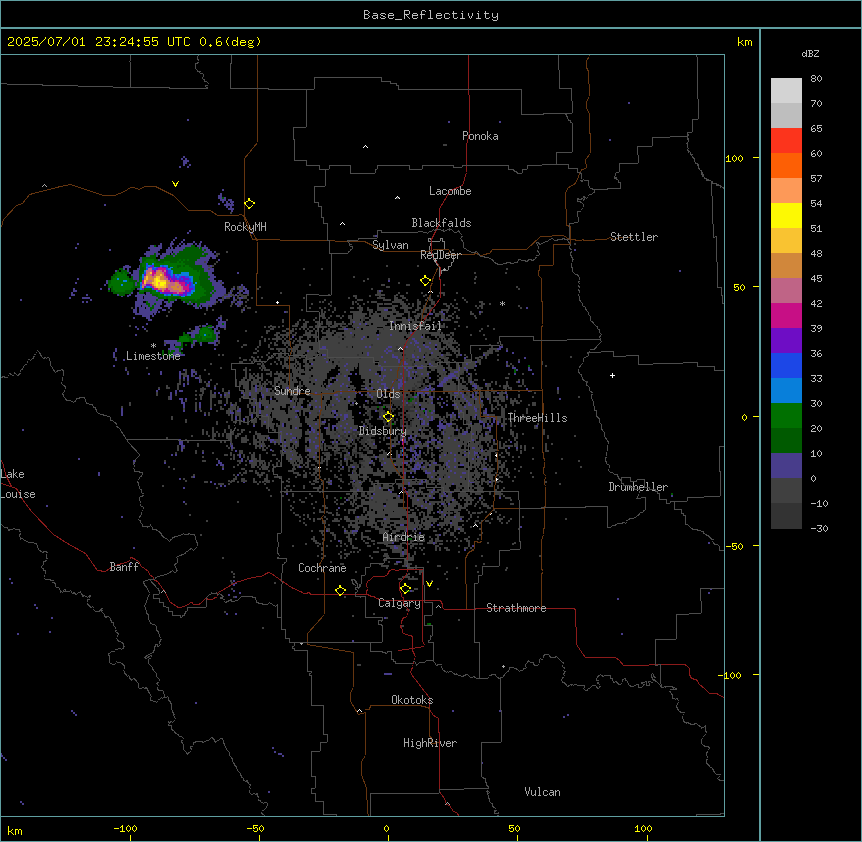Select the white caret marker west of Ponoka
Viewport: 862px width, 842px height.
pos(366,147)
